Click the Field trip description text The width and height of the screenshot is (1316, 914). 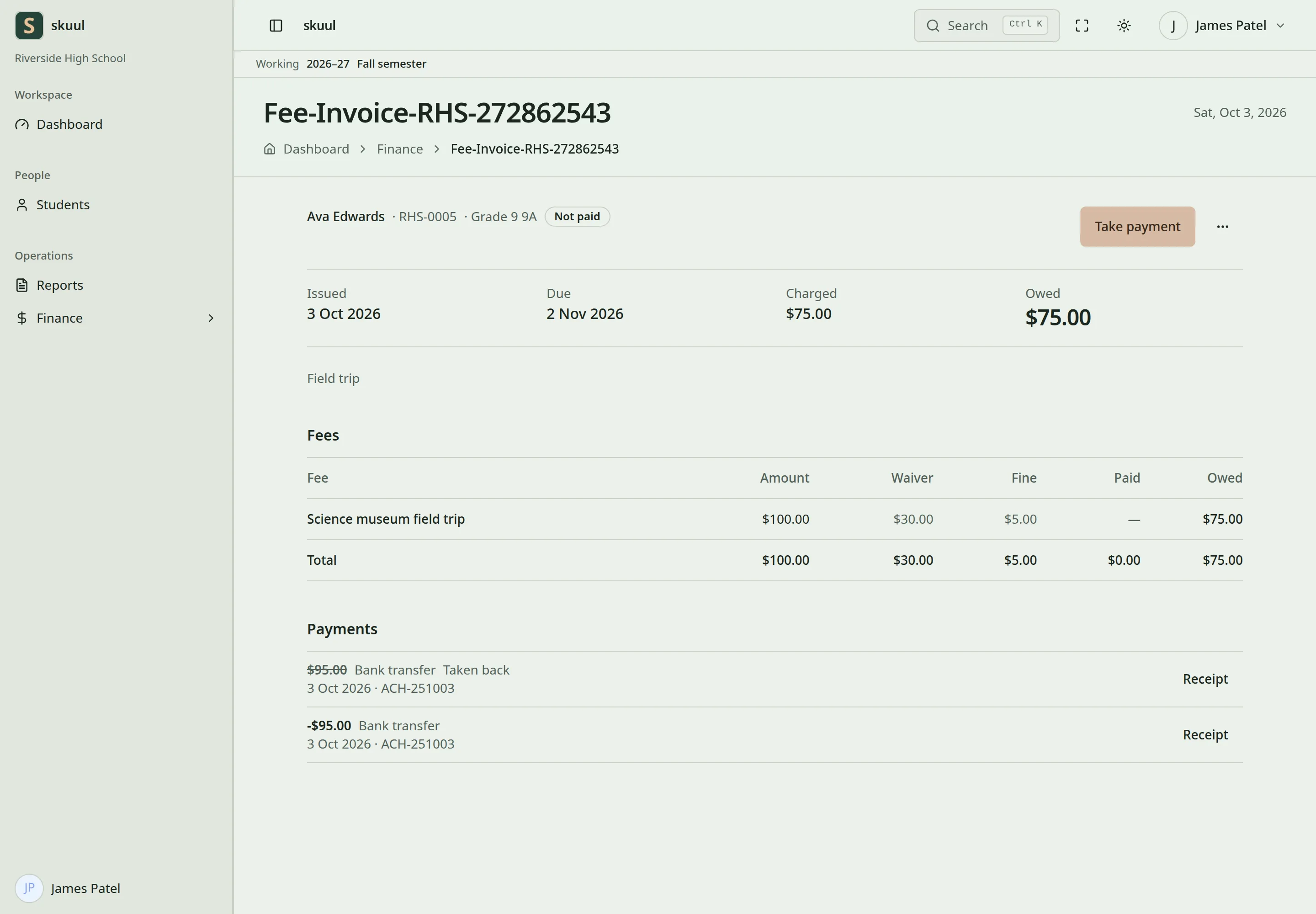coord(333,379)
